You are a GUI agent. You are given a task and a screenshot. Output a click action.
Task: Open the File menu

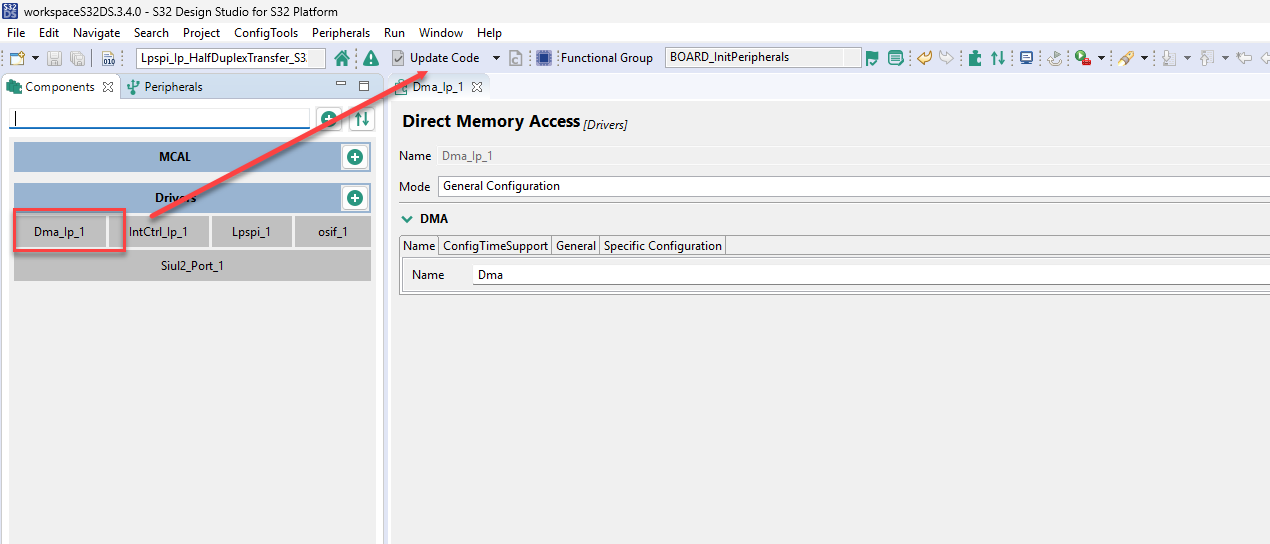point(16,33)
